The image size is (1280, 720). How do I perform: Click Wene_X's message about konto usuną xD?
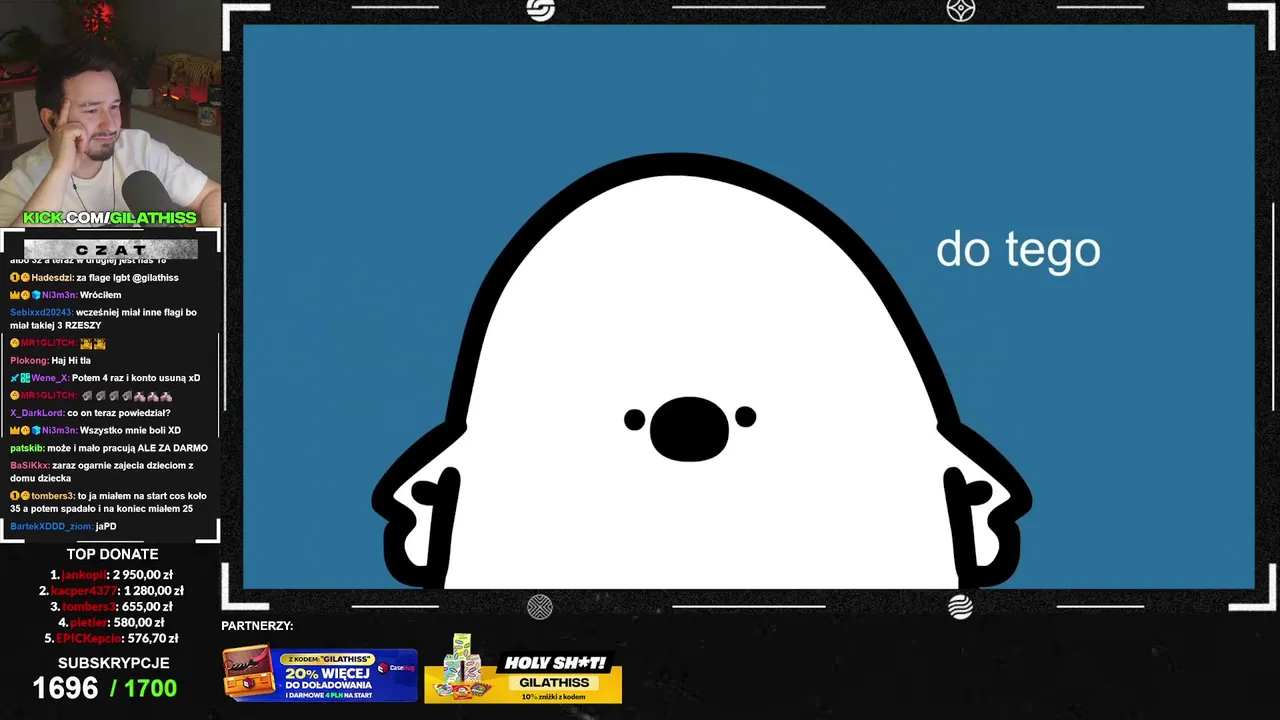(105, 378)
